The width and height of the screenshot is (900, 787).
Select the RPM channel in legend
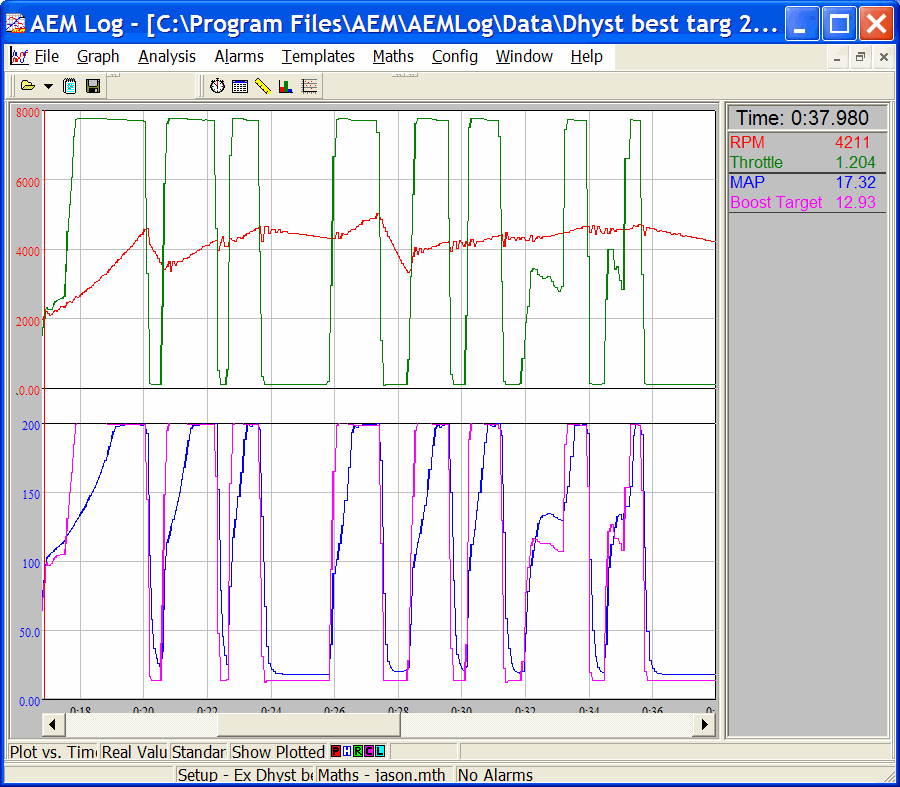(x=807, y=142)
